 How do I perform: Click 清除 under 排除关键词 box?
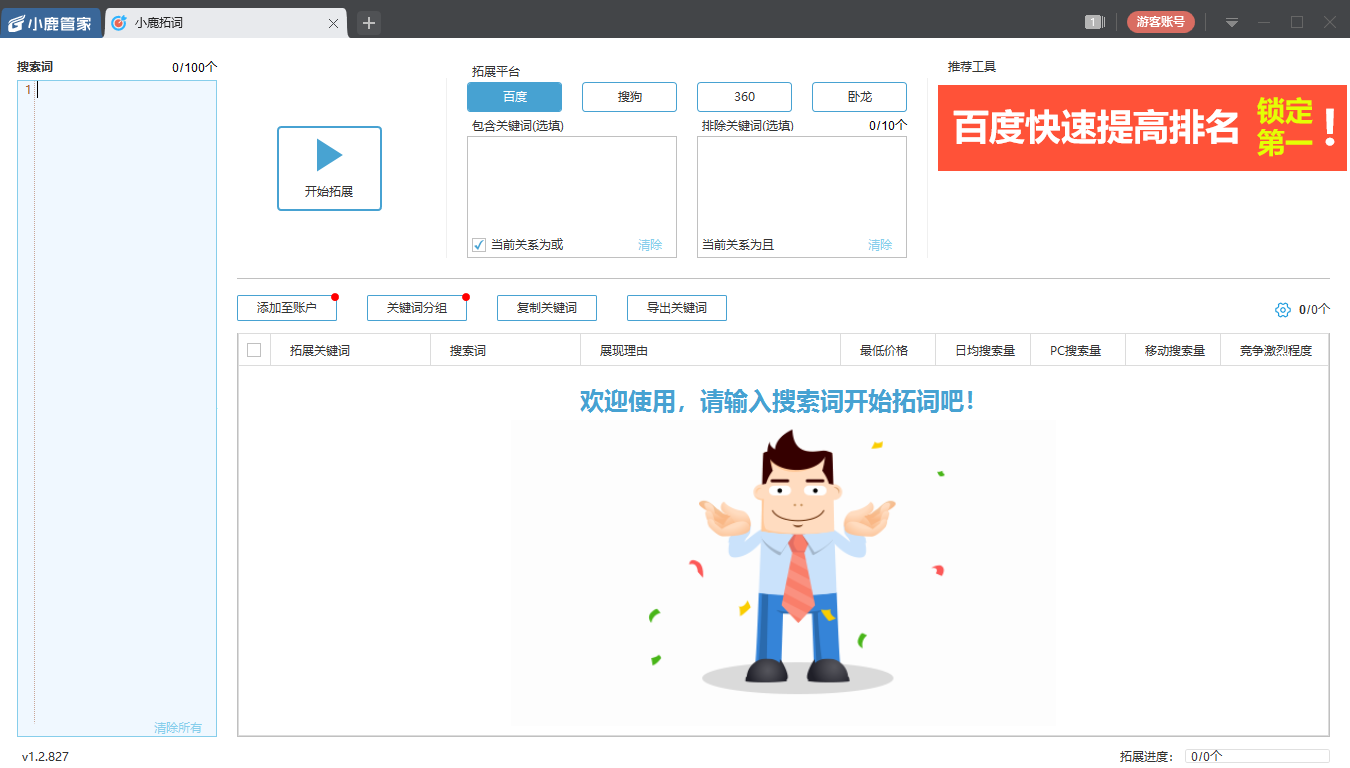click(x=880, y=245)
